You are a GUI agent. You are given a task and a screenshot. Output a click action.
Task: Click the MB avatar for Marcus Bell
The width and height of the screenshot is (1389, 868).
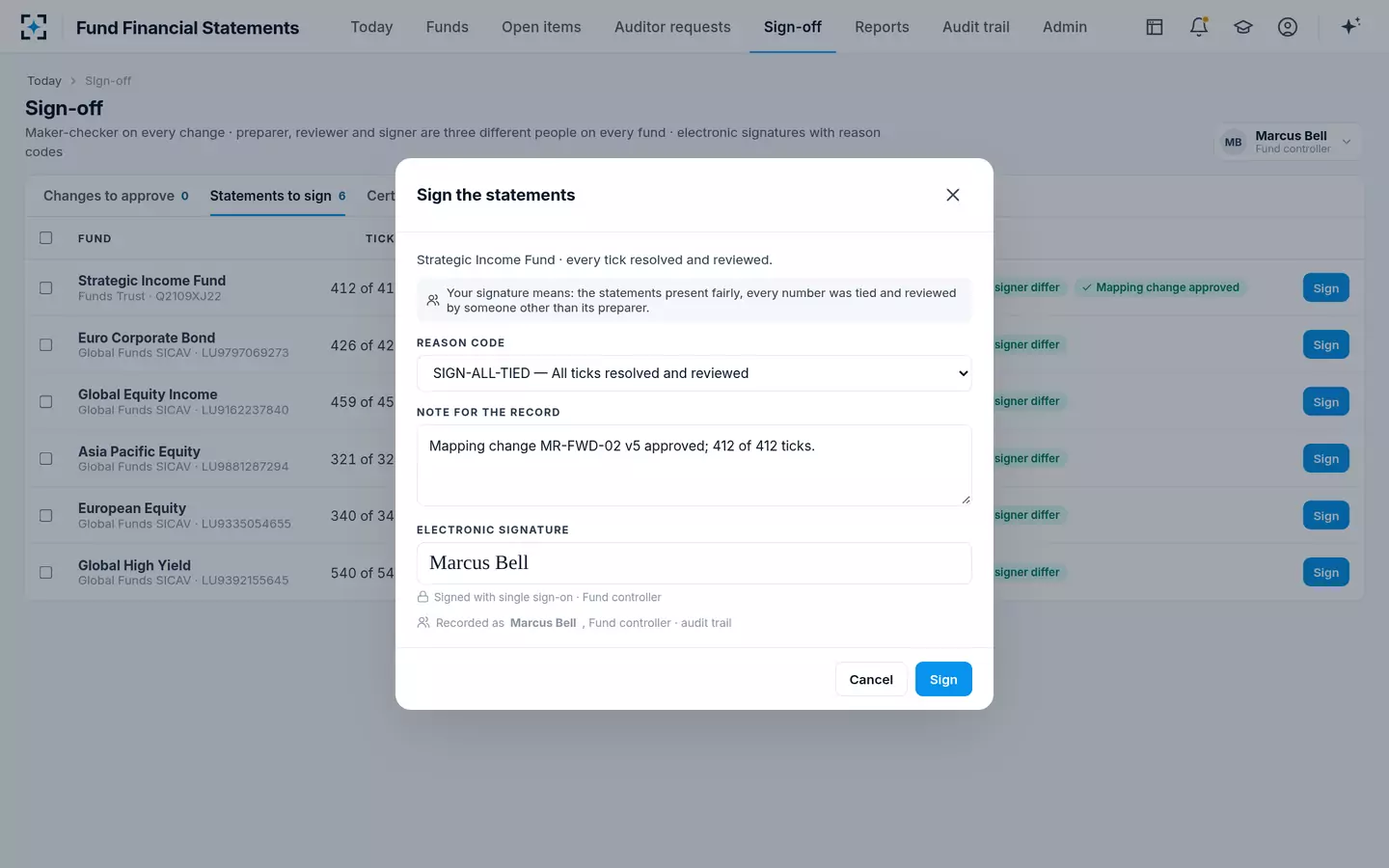click(x=1233, y=143)
